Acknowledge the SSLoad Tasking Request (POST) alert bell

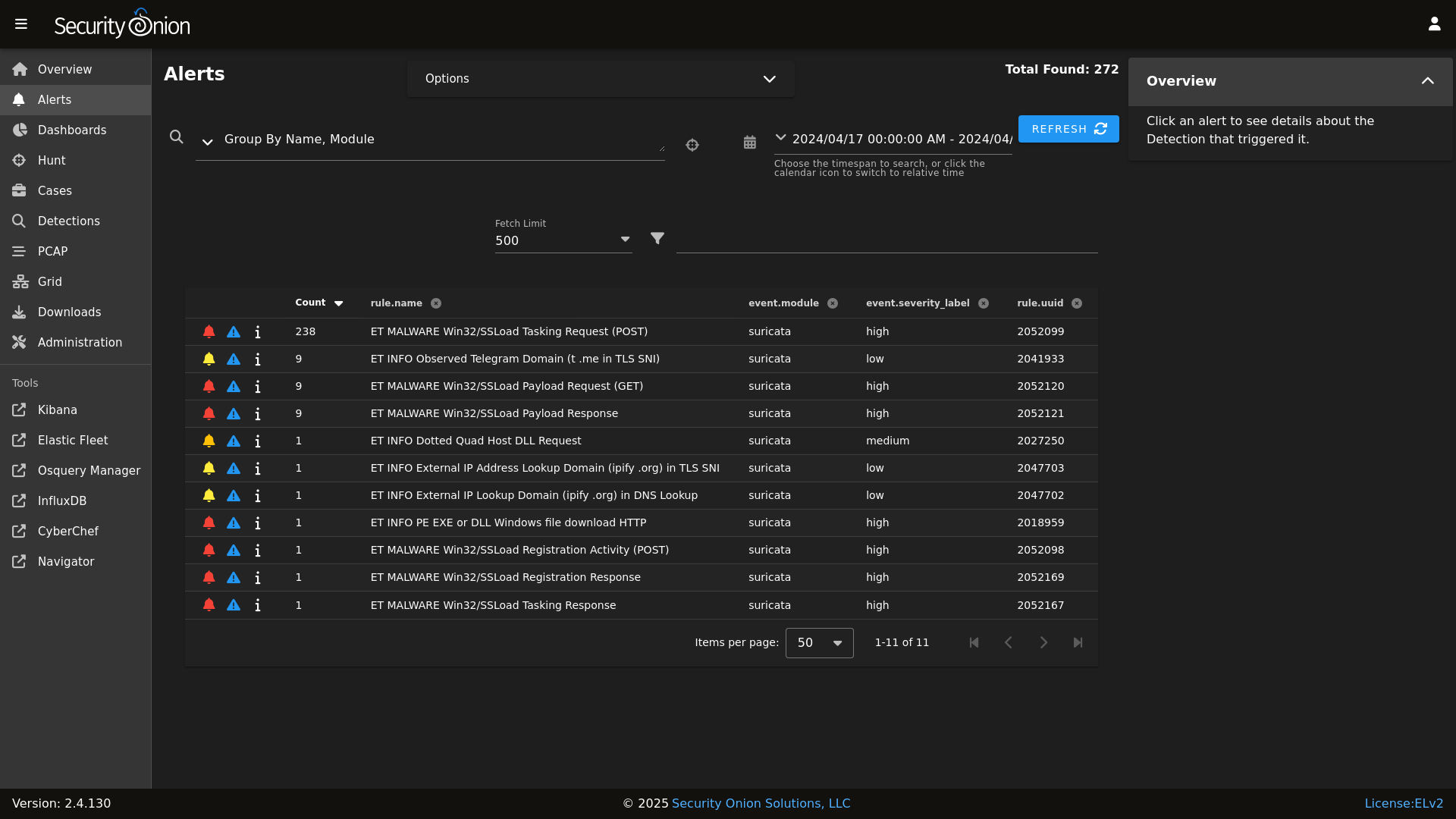click(209, 331)
